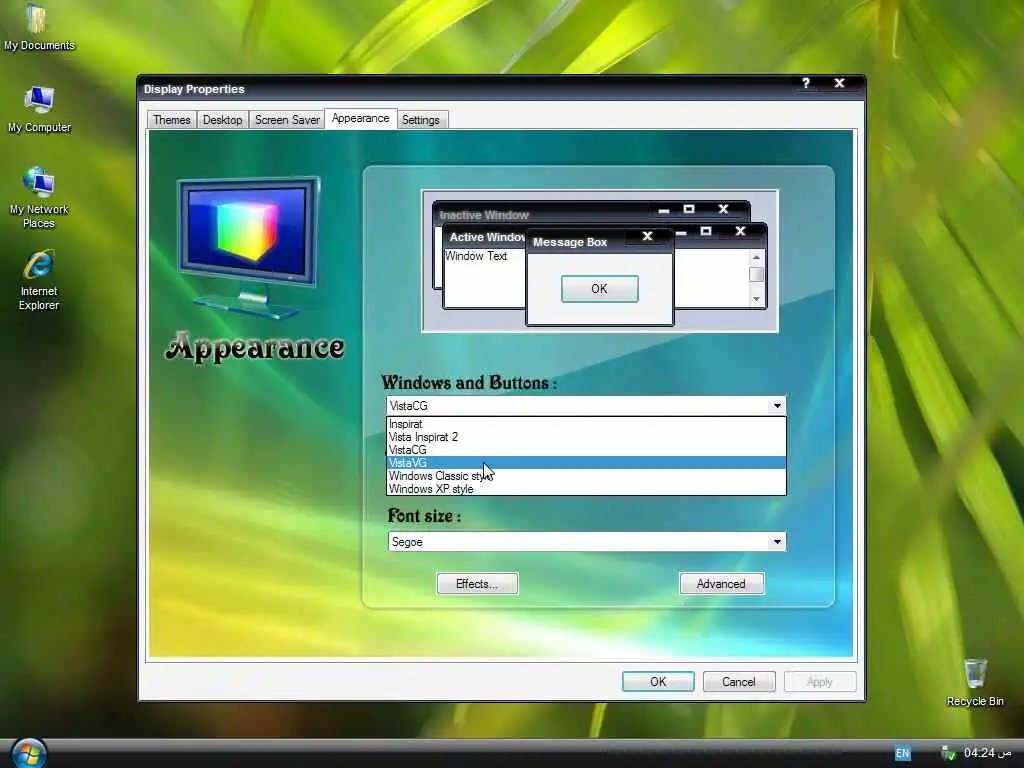Image resolution: width=1024 pixels, height=768 pixels.
Task: Click the network tray icon
Action: [948, 753]
